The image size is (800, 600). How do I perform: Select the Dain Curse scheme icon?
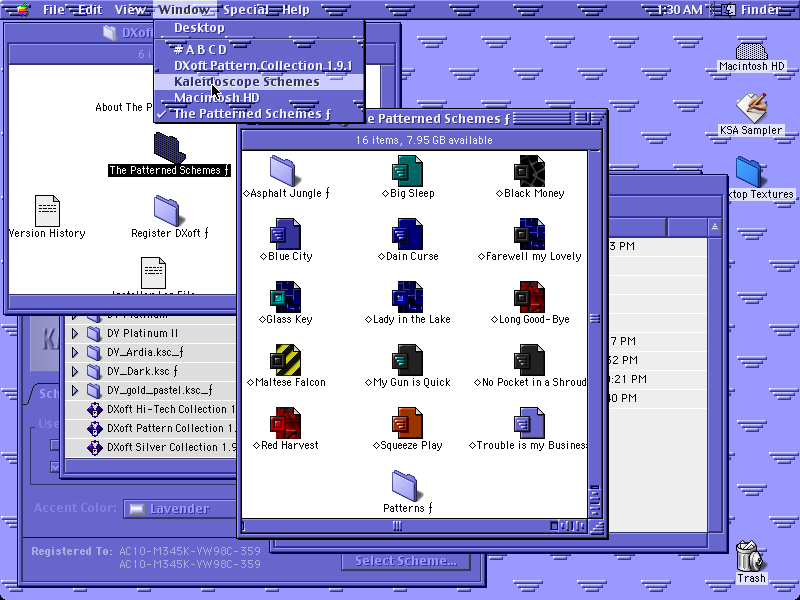pyautogui.click(x=407, y=234)
